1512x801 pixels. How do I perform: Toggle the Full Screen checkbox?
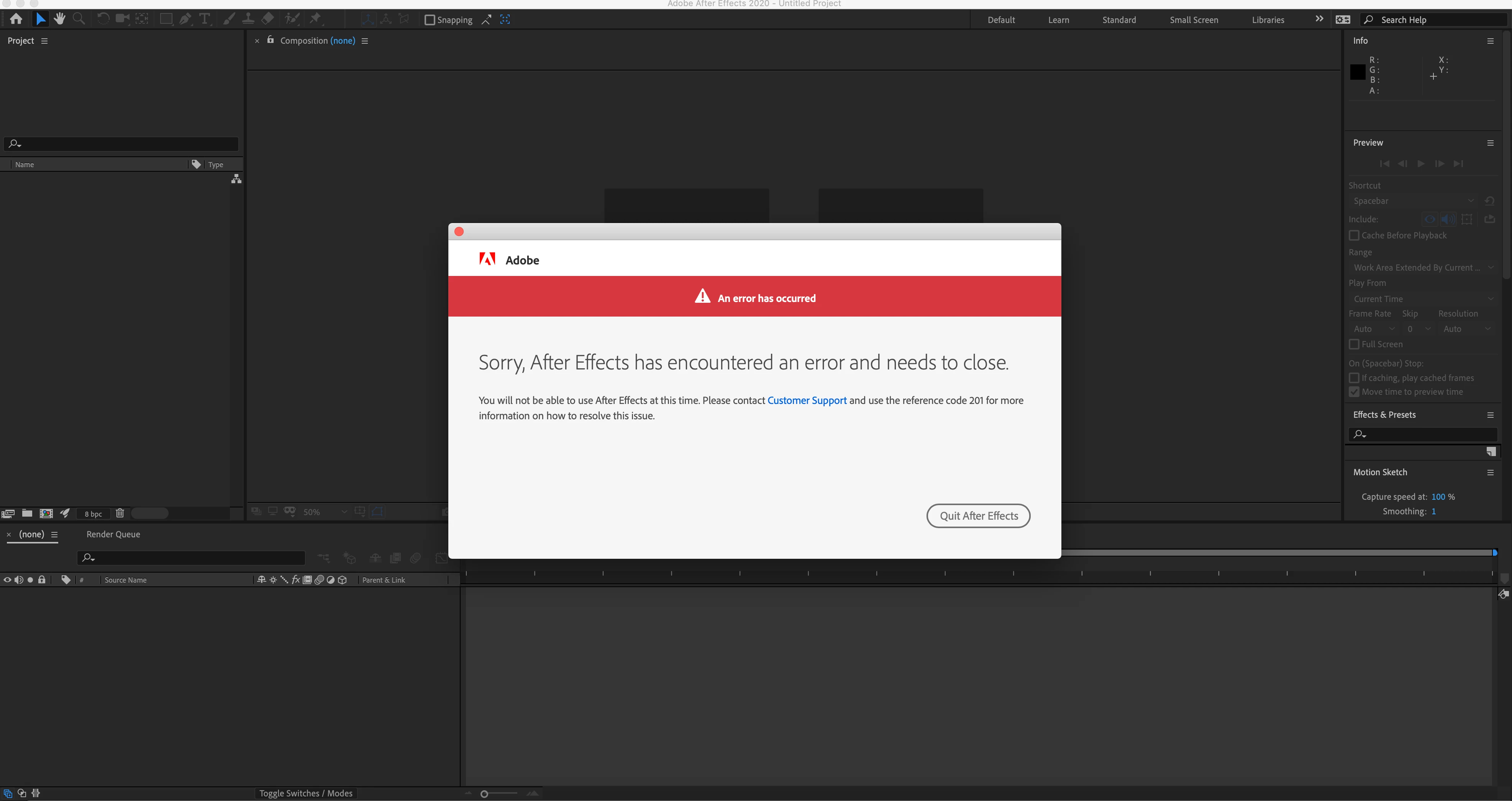(x=1354, y=344)
